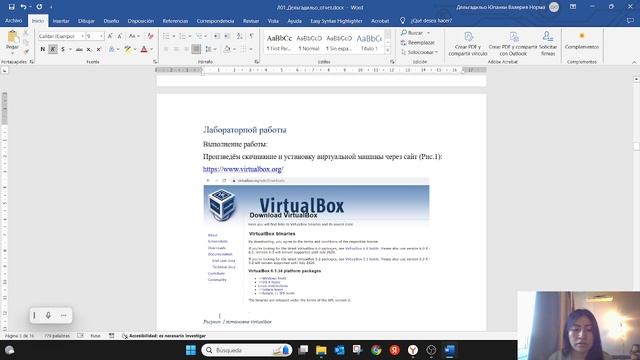Click the ruler tab selector icon
640x360 pixels.
click(x=4, y=71)
